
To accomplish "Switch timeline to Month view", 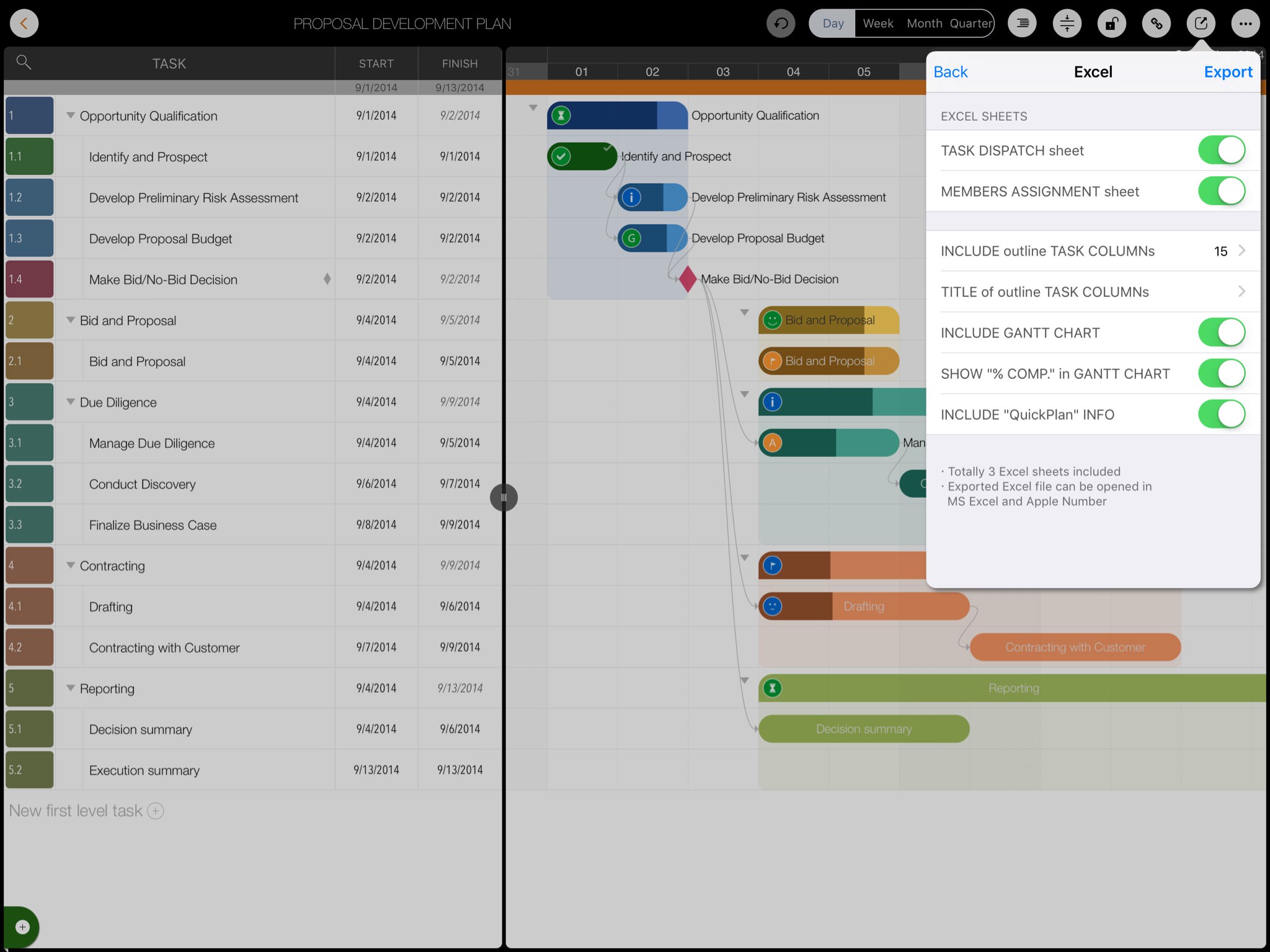I will (x=924, y=24).
